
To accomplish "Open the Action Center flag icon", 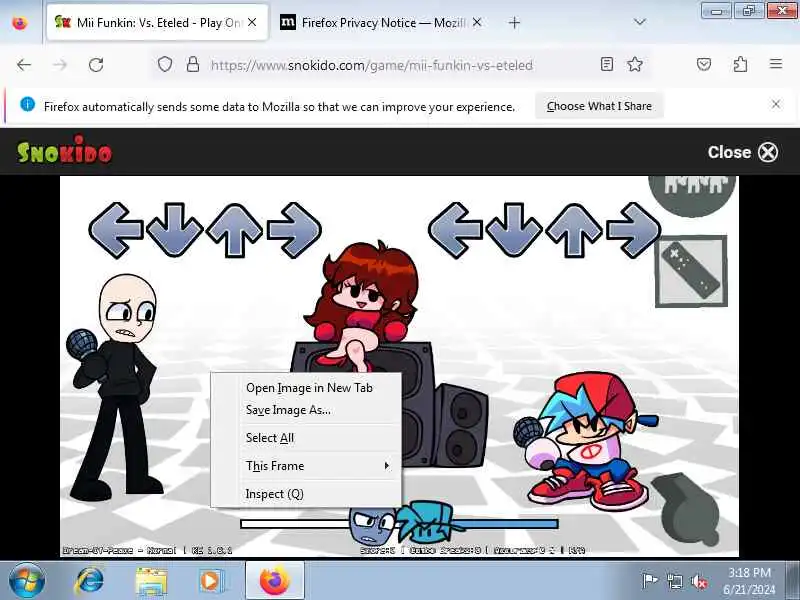I will click(649, 580).
